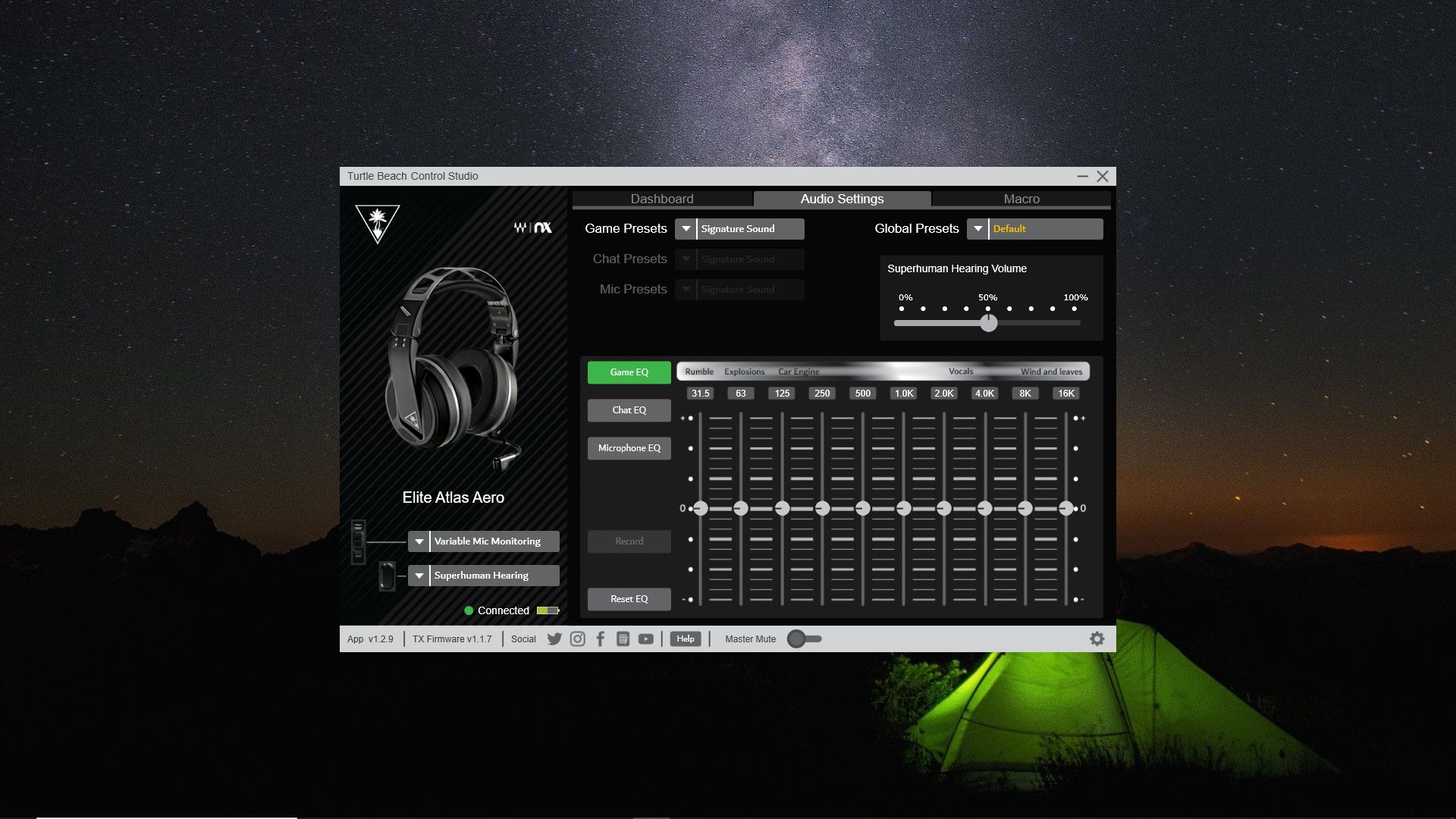Open the Global Presets dropdown
The image size is (1456, 819).
pos(977,228)
